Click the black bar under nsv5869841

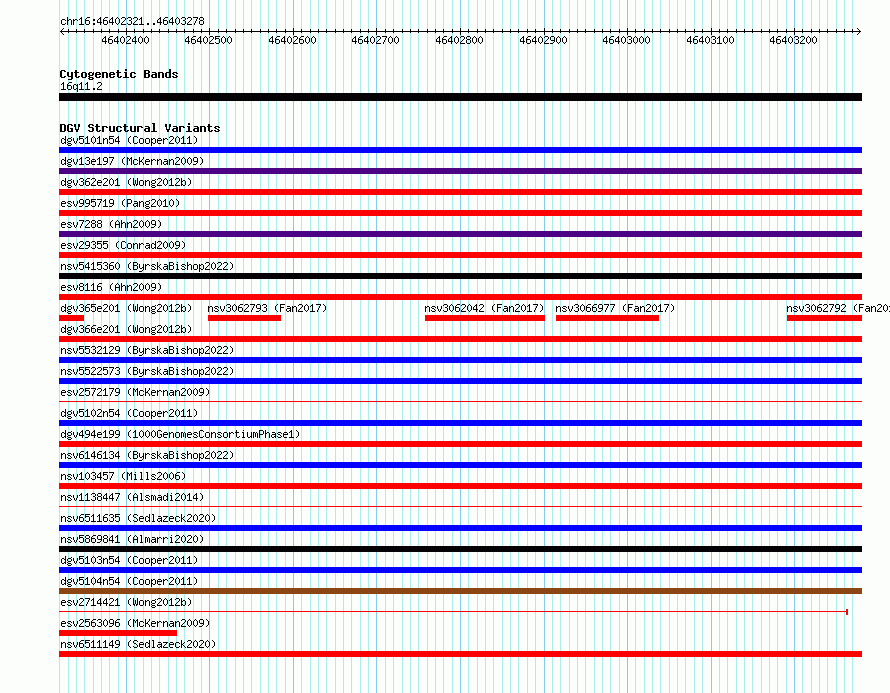pos(460,549)
